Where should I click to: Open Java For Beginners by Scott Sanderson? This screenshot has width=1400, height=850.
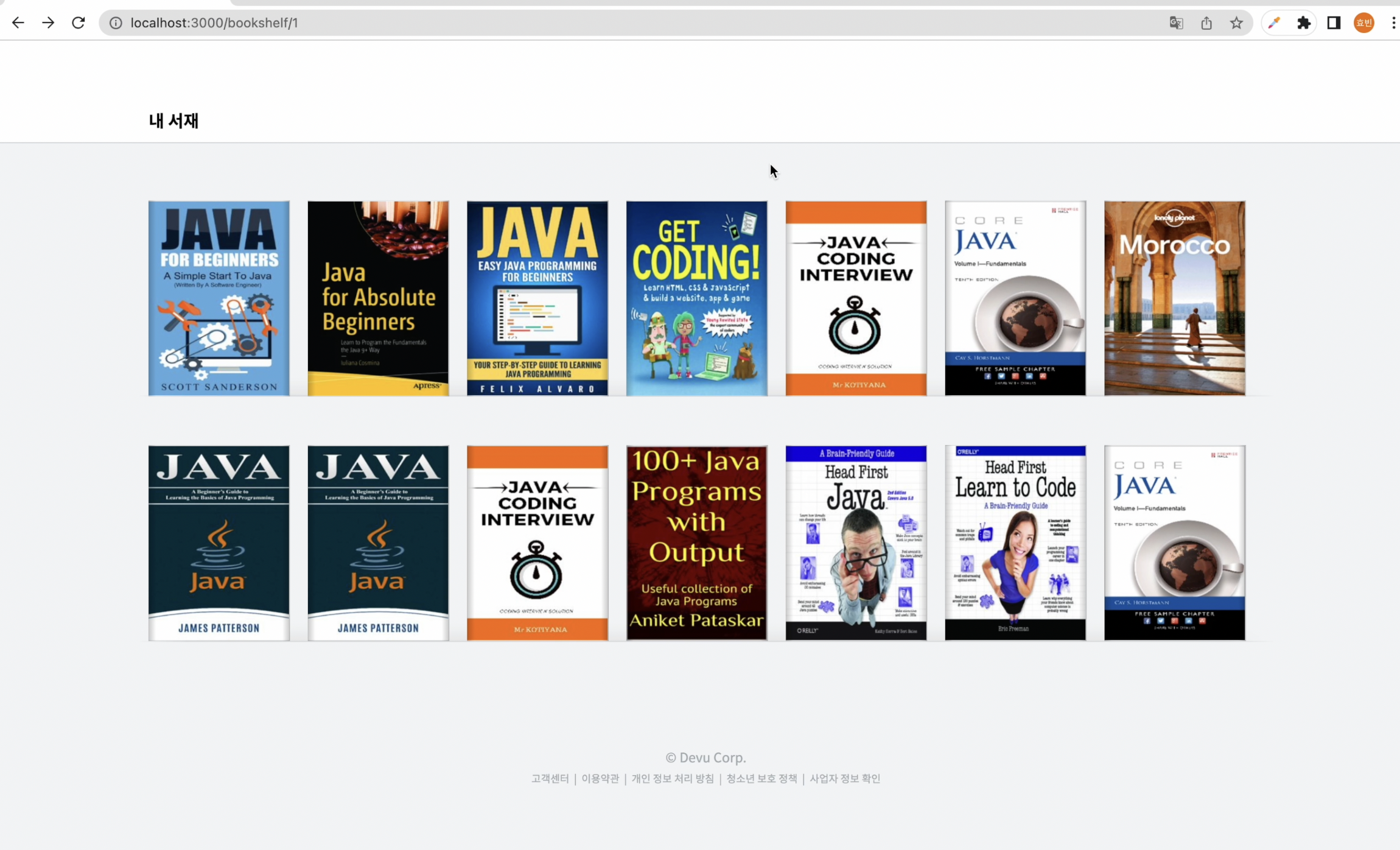(219, 298)
